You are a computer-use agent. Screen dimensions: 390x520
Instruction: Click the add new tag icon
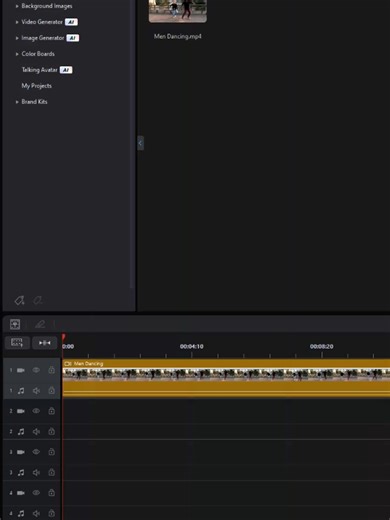tap(19, 300)
